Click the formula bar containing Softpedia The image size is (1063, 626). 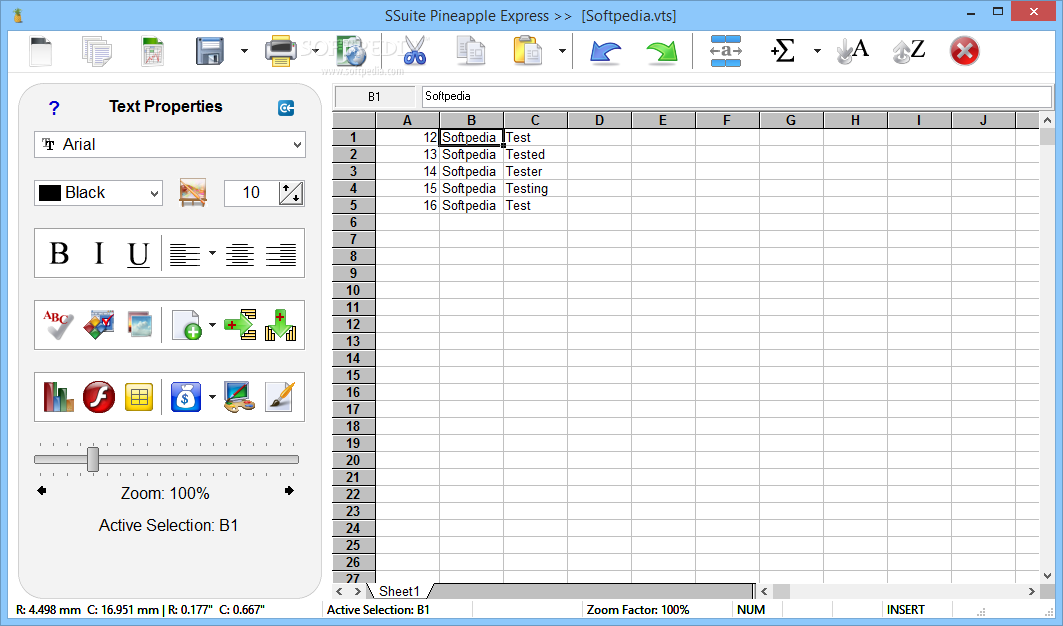coord(737,96)
